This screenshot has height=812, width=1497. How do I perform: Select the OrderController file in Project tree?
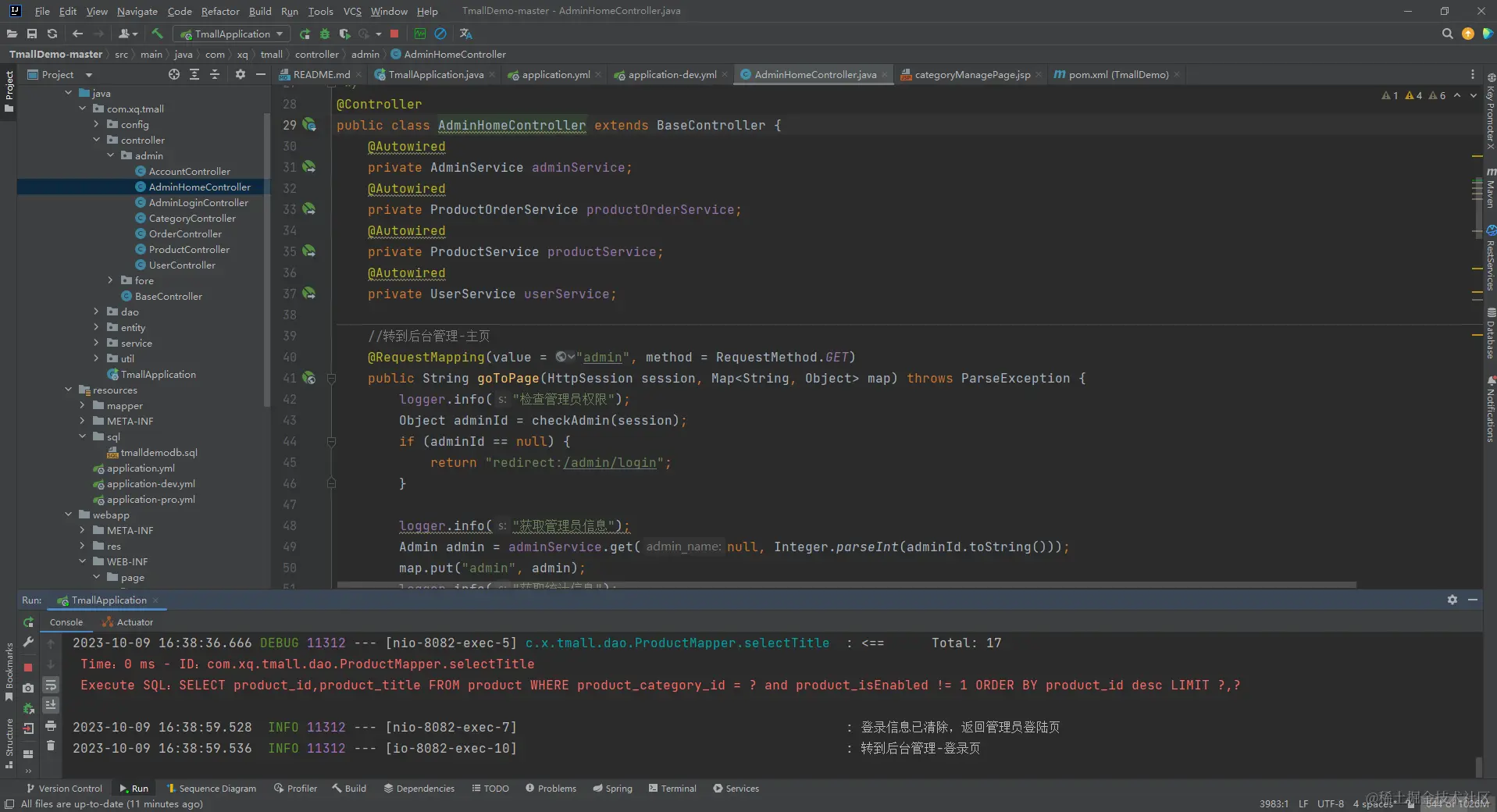pyautogui.click(x=185, y=233)
